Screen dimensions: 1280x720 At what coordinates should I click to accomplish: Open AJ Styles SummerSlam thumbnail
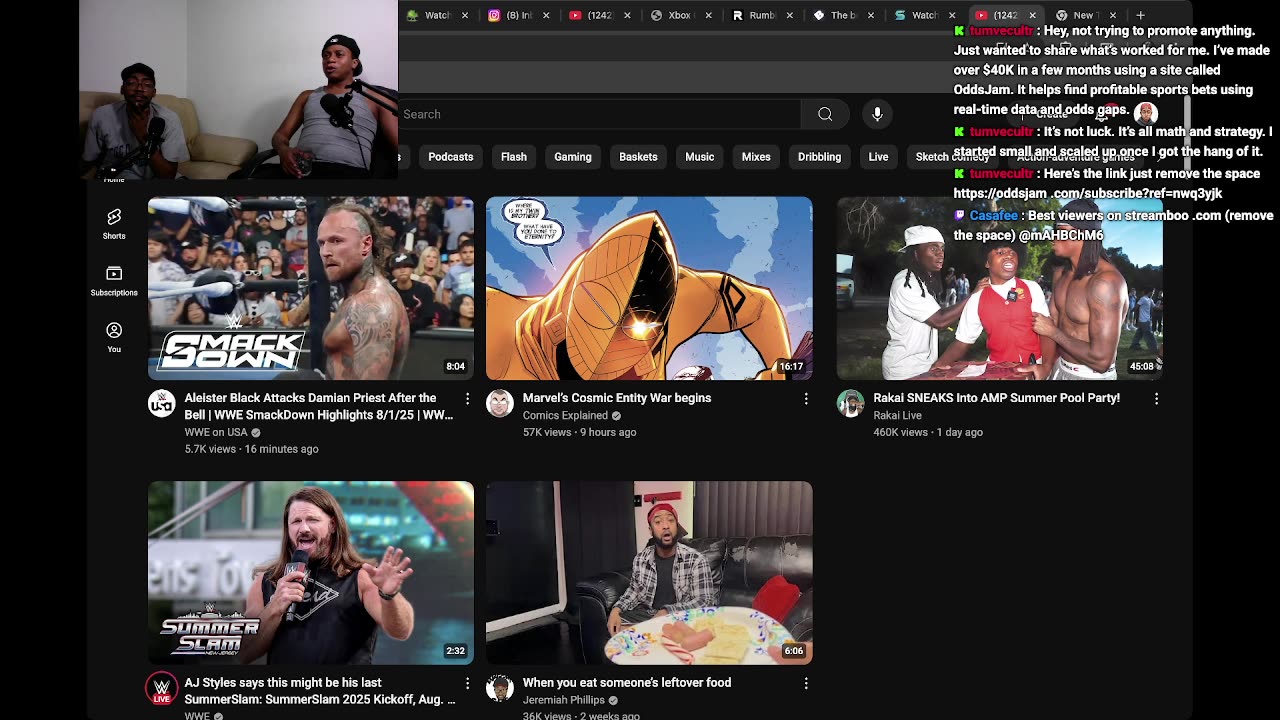click(x=311, y=573)
